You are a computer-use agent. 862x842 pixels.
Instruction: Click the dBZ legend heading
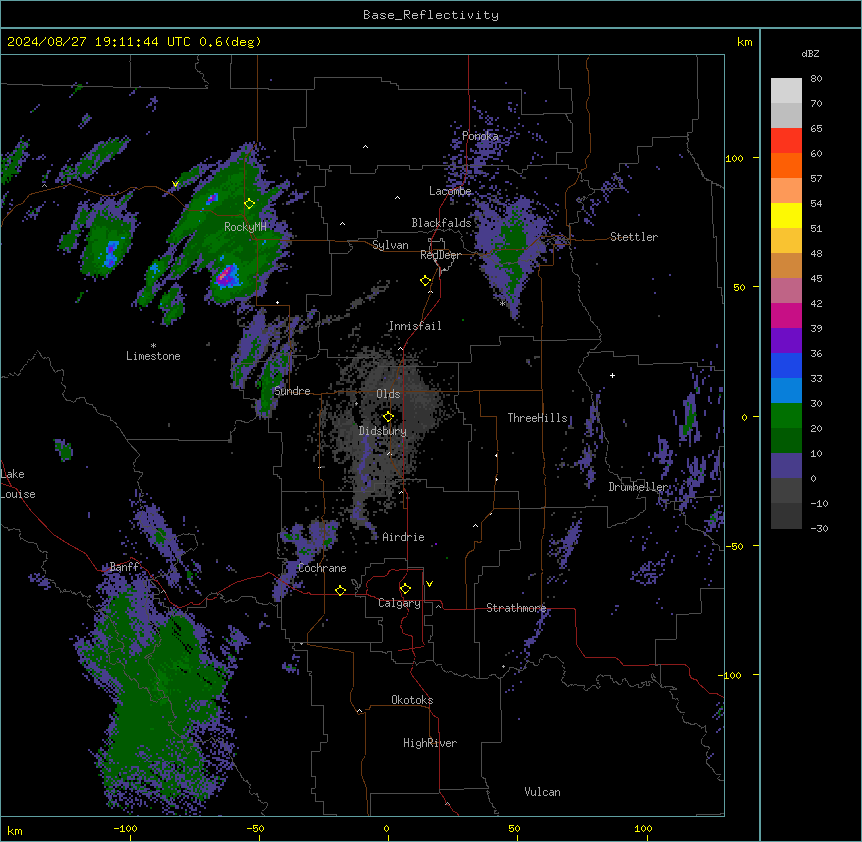(x=810, y=53)
